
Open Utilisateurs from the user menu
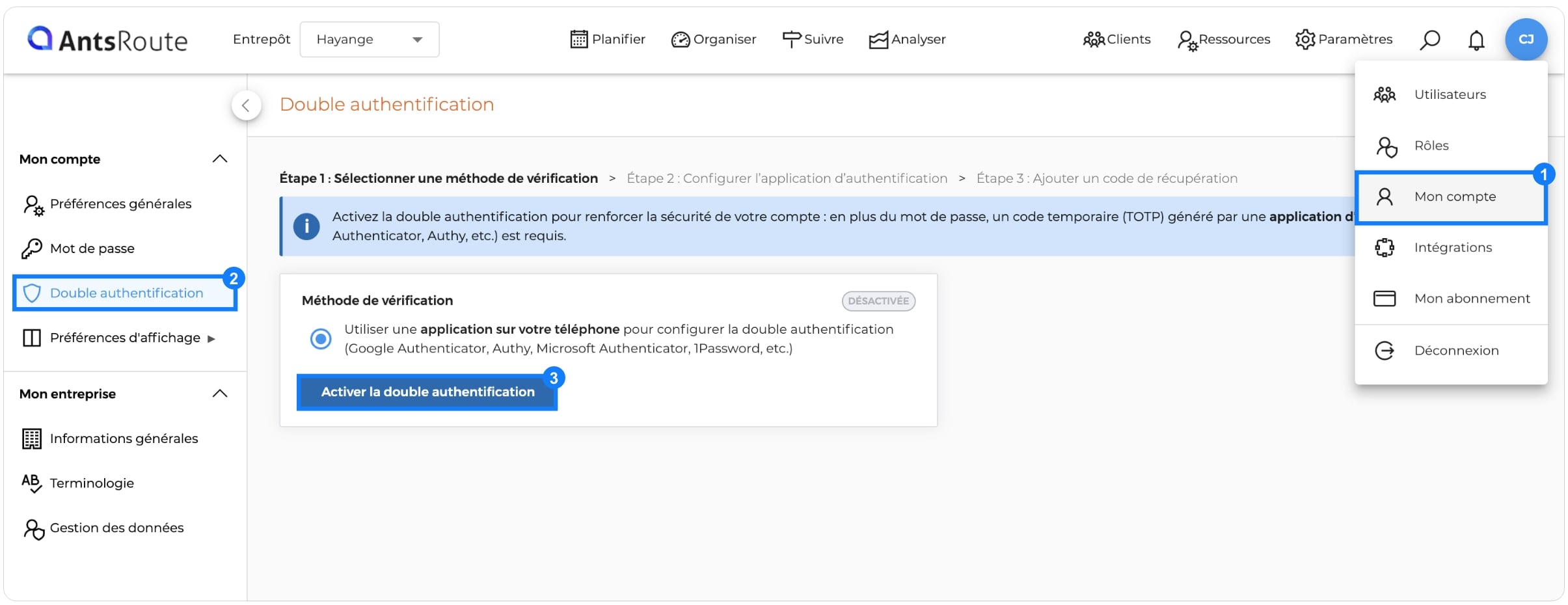(x=1451, y=94)
